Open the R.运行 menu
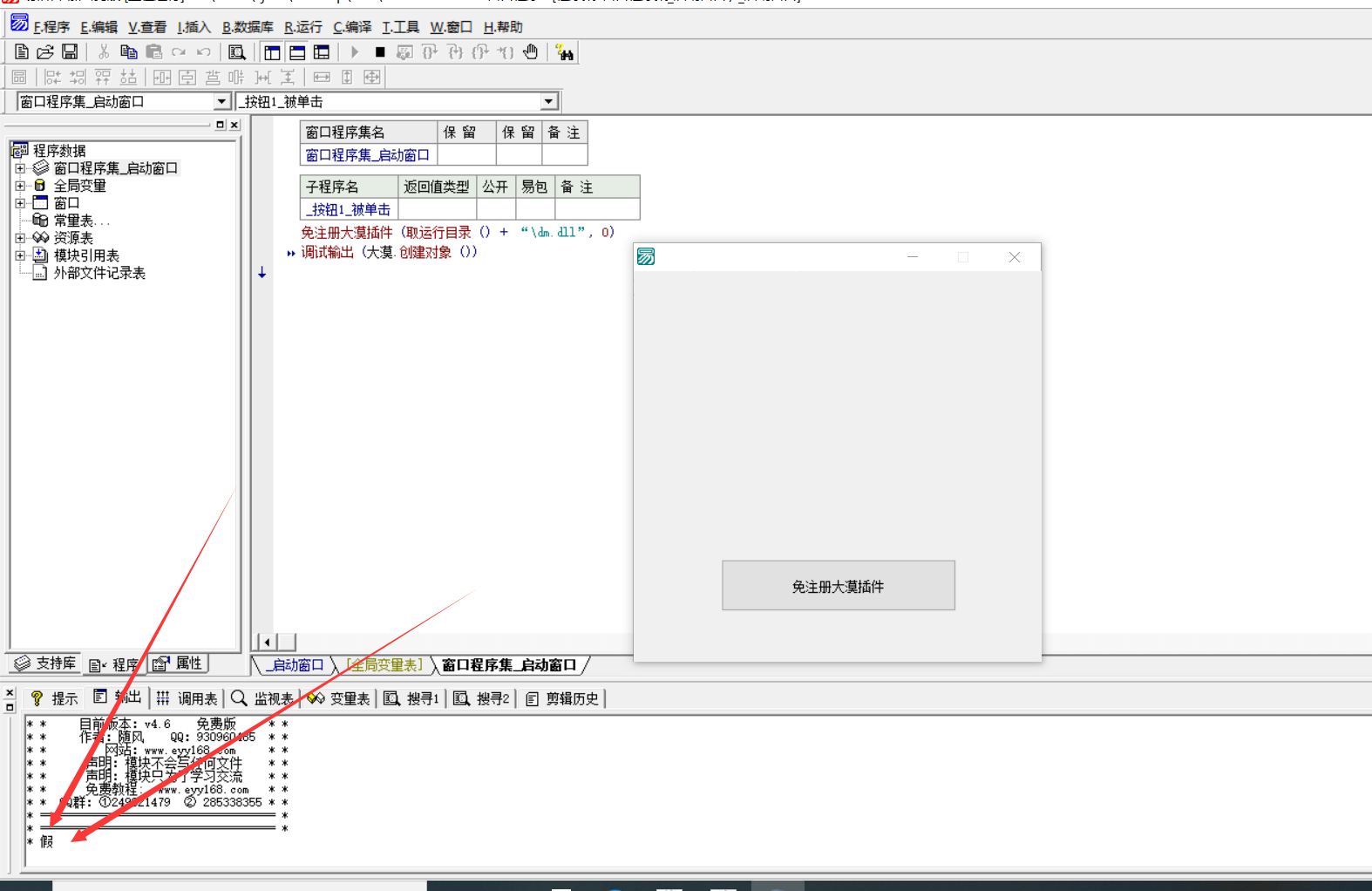Image resolution: width=1372 pixels, height=891 pixels. click(x=302, y=27)
